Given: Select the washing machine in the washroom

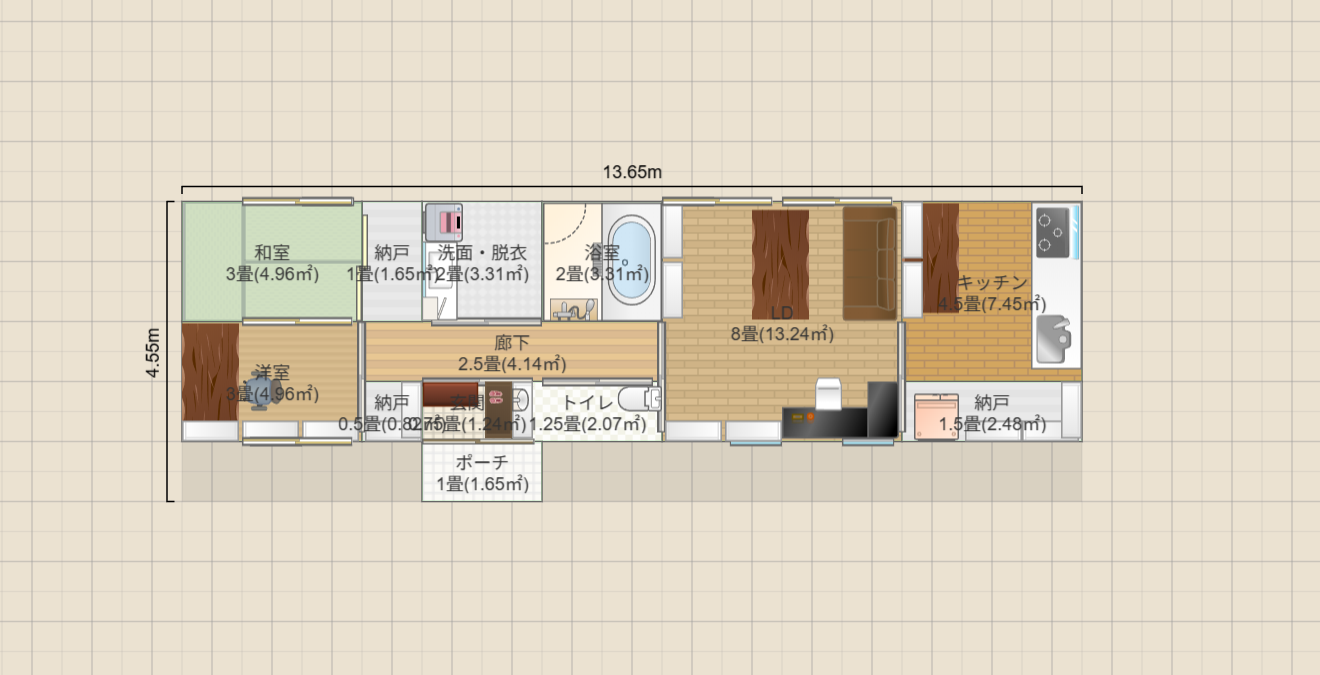Looking at the screenshot, I should tap(445, 220).
